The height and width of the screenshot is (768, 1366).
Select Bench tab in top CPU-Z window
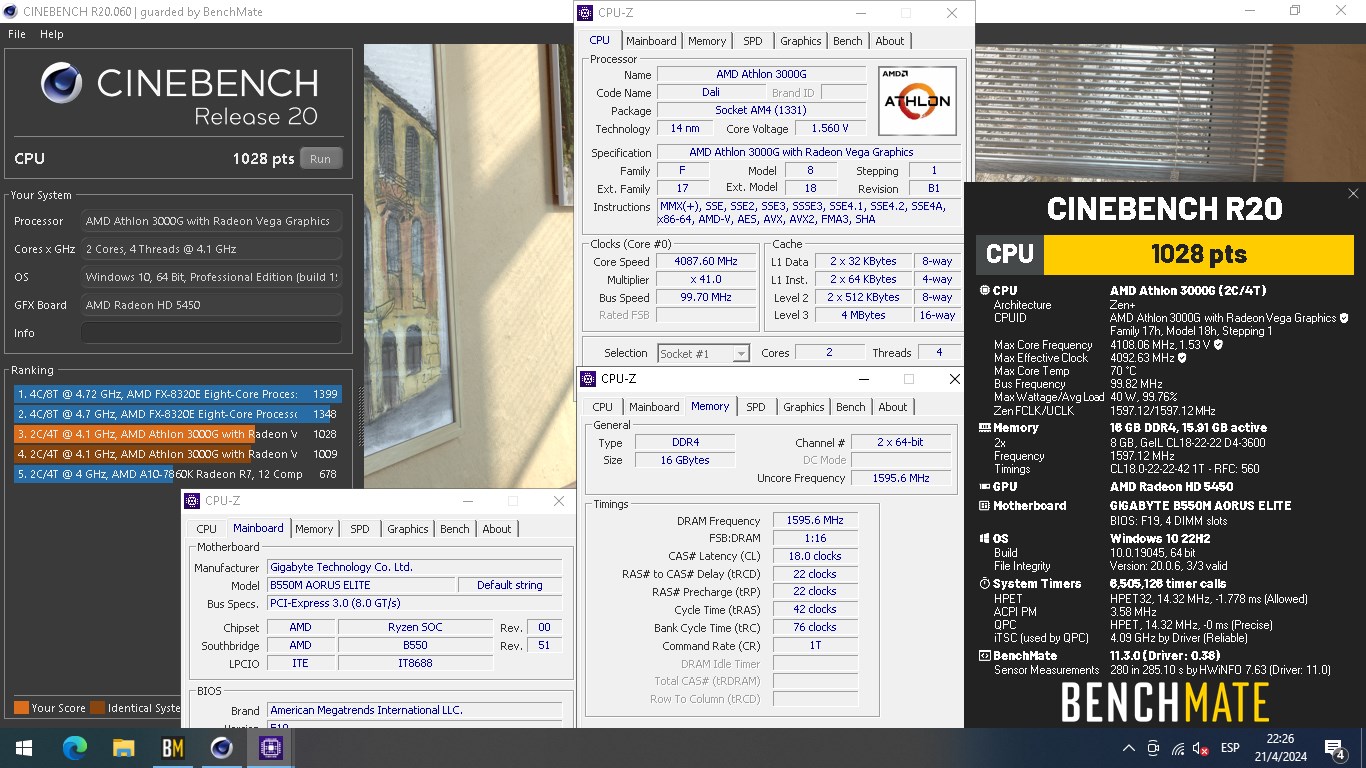[x=848, y=41]
